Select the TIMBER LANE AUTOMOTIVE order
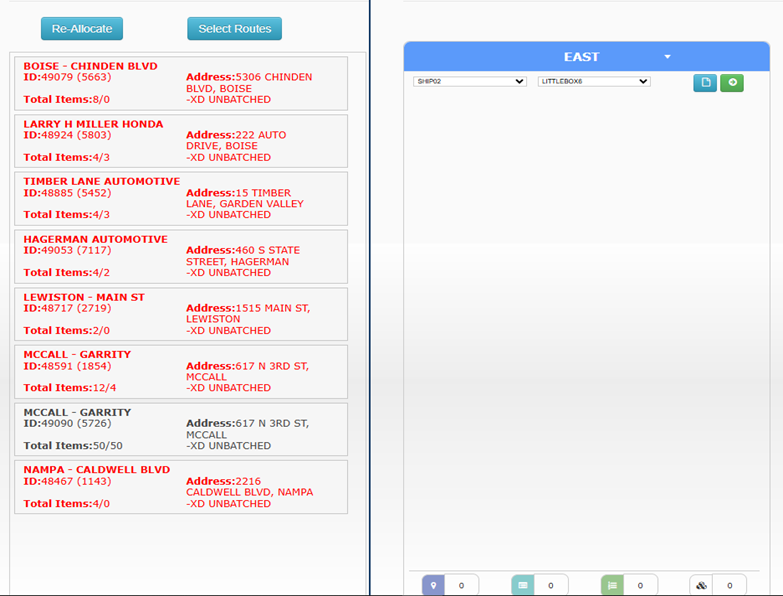The width and height of the screenshot is (783, 596). tap(181, 198)
